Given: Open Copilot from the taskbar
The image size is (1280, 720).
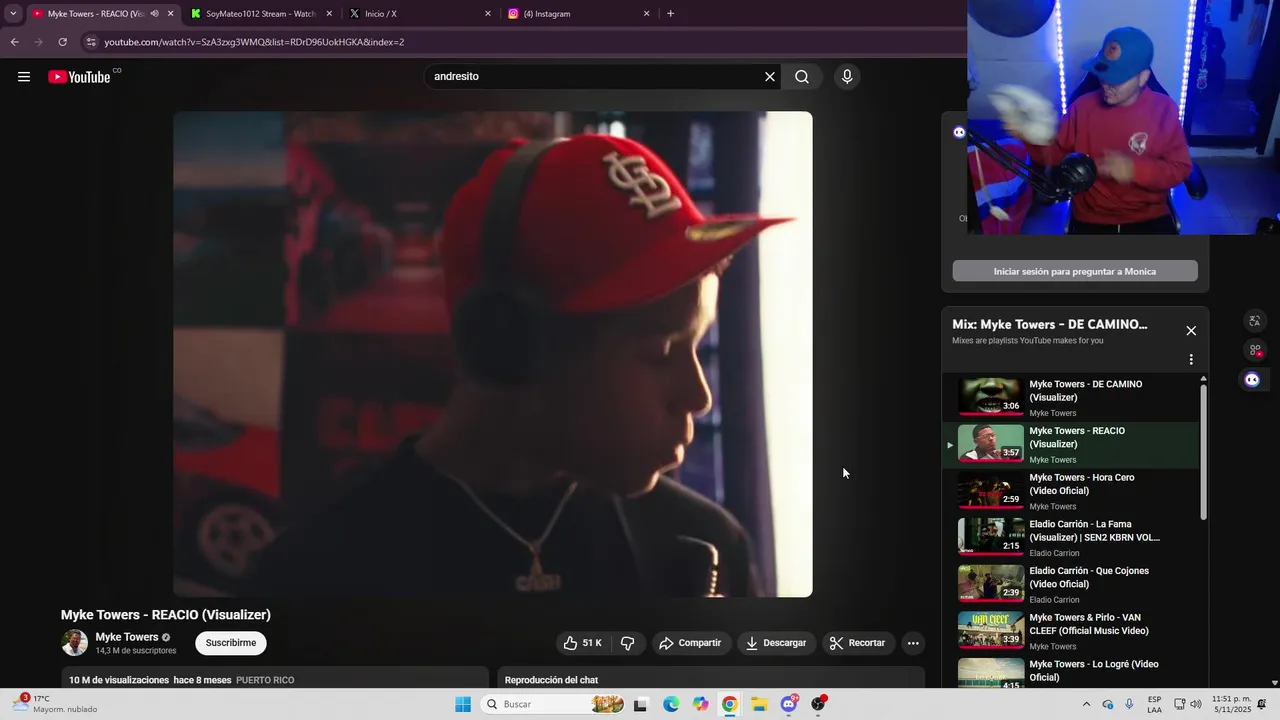Looking at the screenshot, I should [700, 704].
